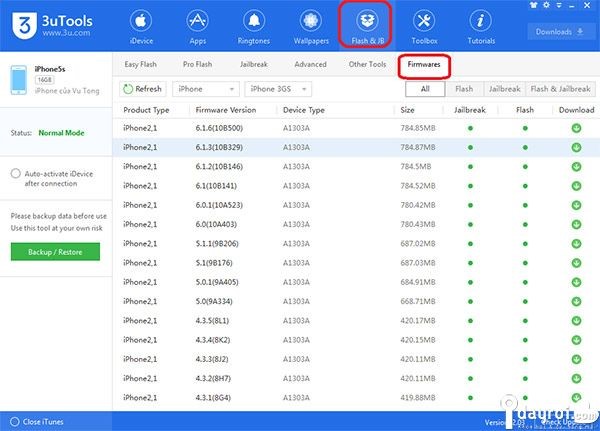
Task: Select the Flash & JB section
Action: click(x=366, y=27)
